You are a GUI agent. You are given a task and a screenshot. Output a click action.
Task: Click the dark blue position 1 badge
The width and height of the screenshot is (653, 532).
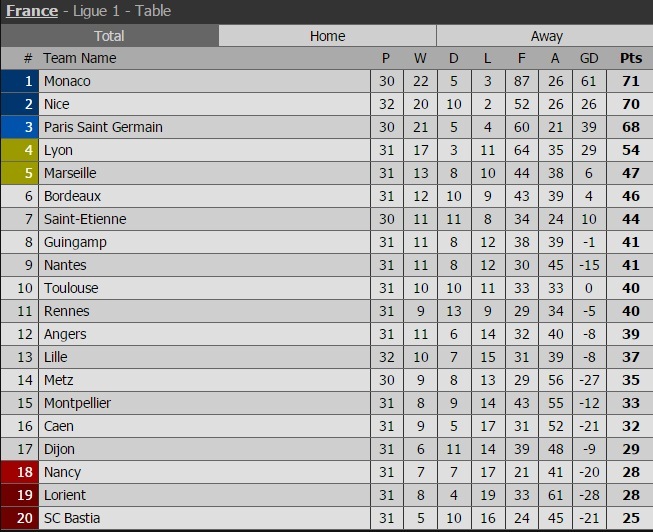click(19, 81)
